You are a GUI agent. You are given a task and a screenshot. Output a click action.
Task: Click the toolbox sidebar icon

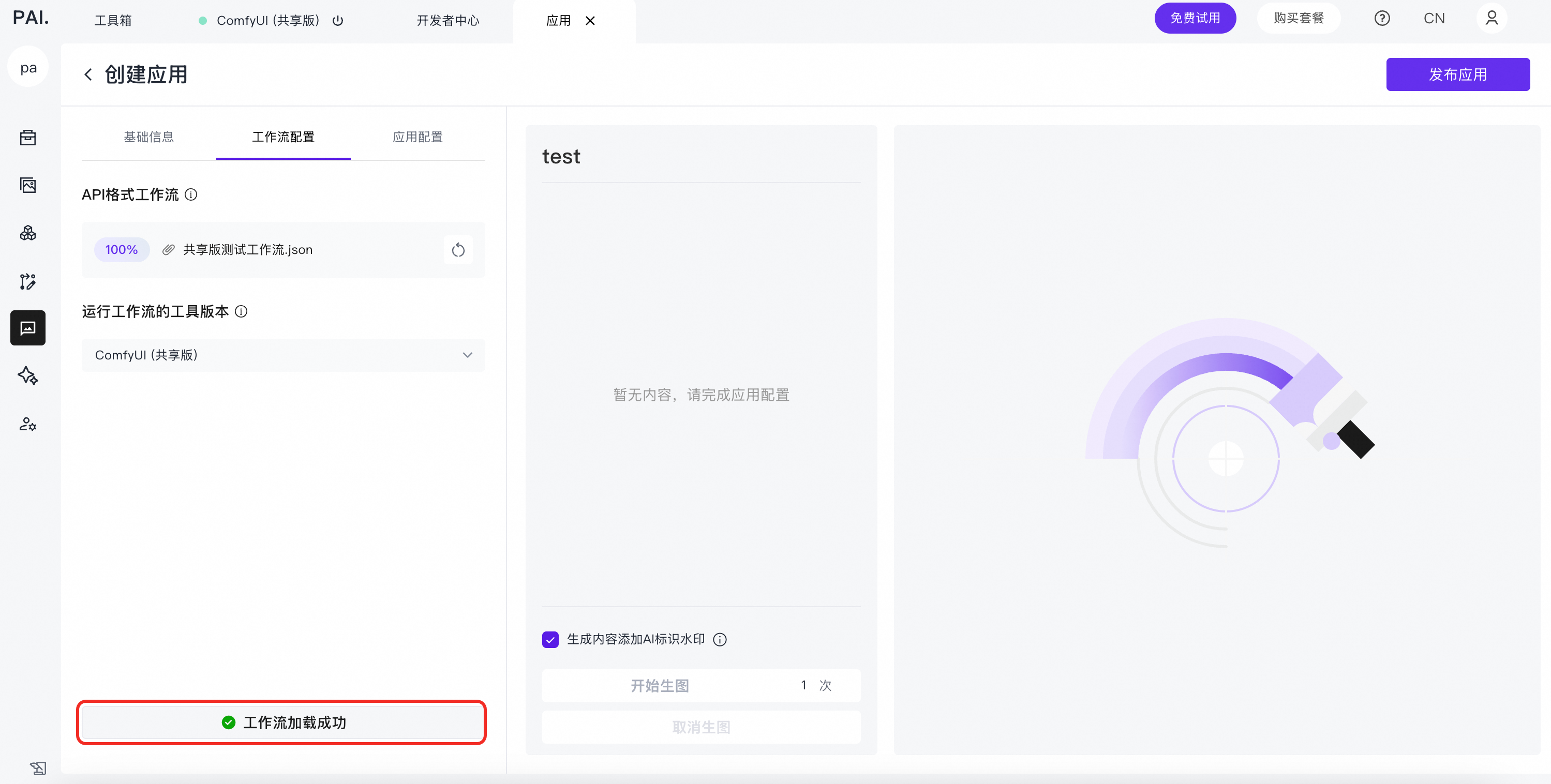tap(28, 138)
